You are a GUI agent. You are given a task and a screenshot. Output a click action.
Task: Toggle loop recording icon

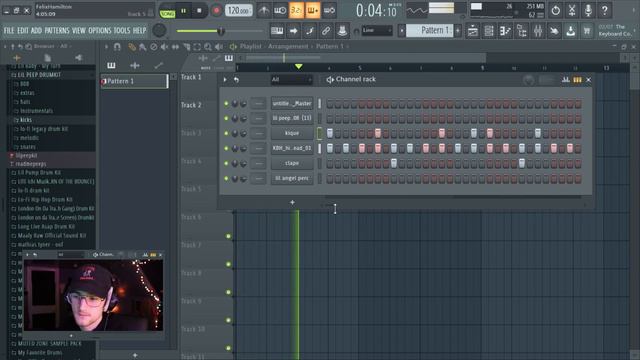329,11
